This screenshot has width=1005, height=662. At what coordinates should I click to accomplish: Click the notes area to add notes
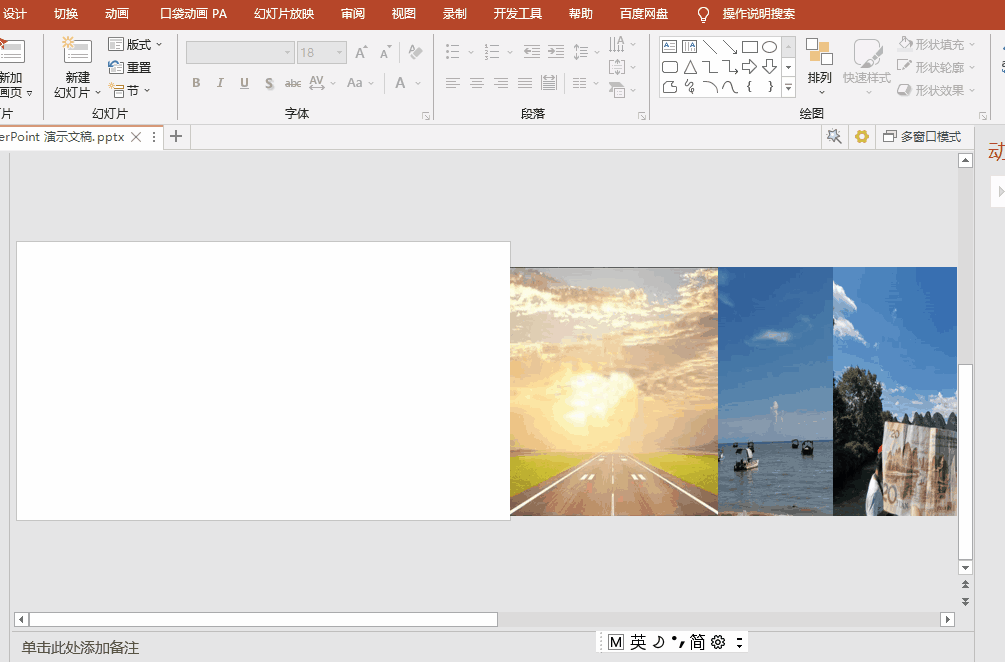[x=80, y=647]
